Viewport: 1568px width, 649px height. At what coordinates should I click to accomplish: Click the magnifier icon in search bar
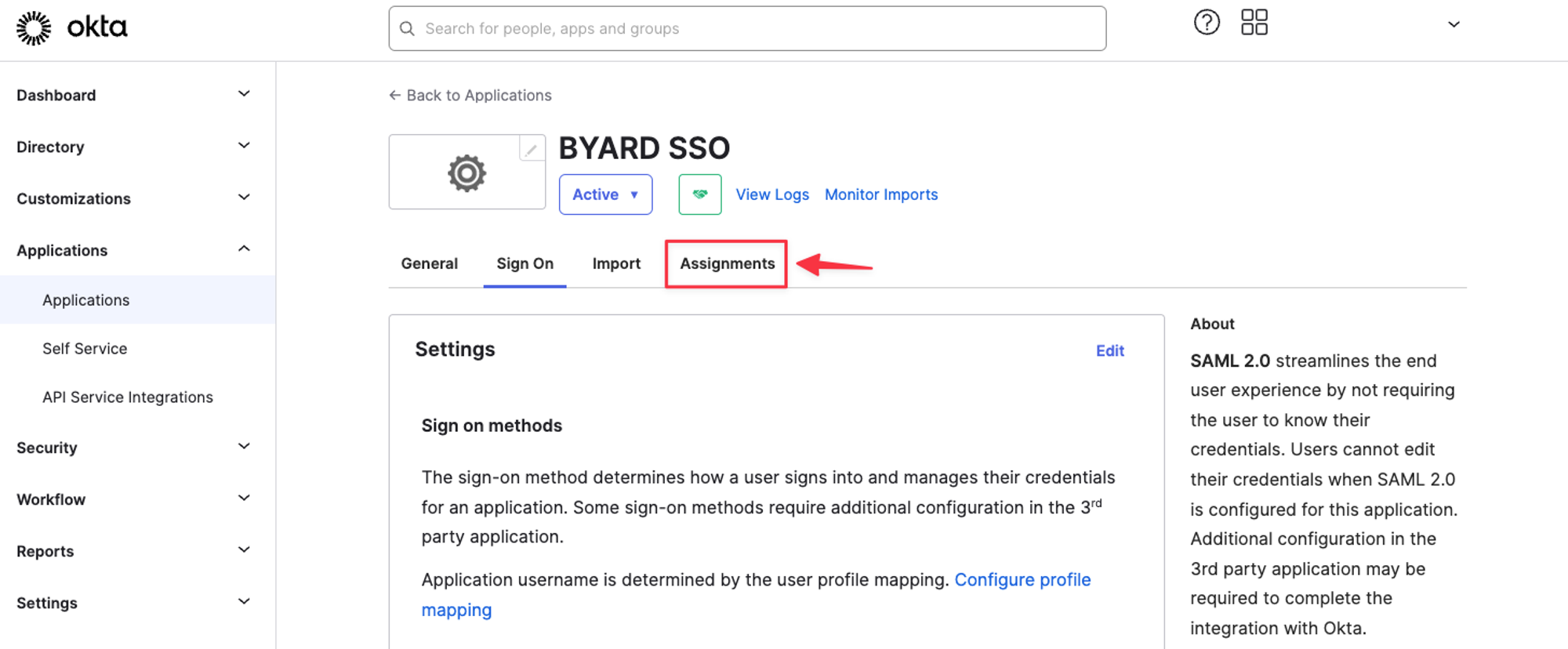[407, 29]
